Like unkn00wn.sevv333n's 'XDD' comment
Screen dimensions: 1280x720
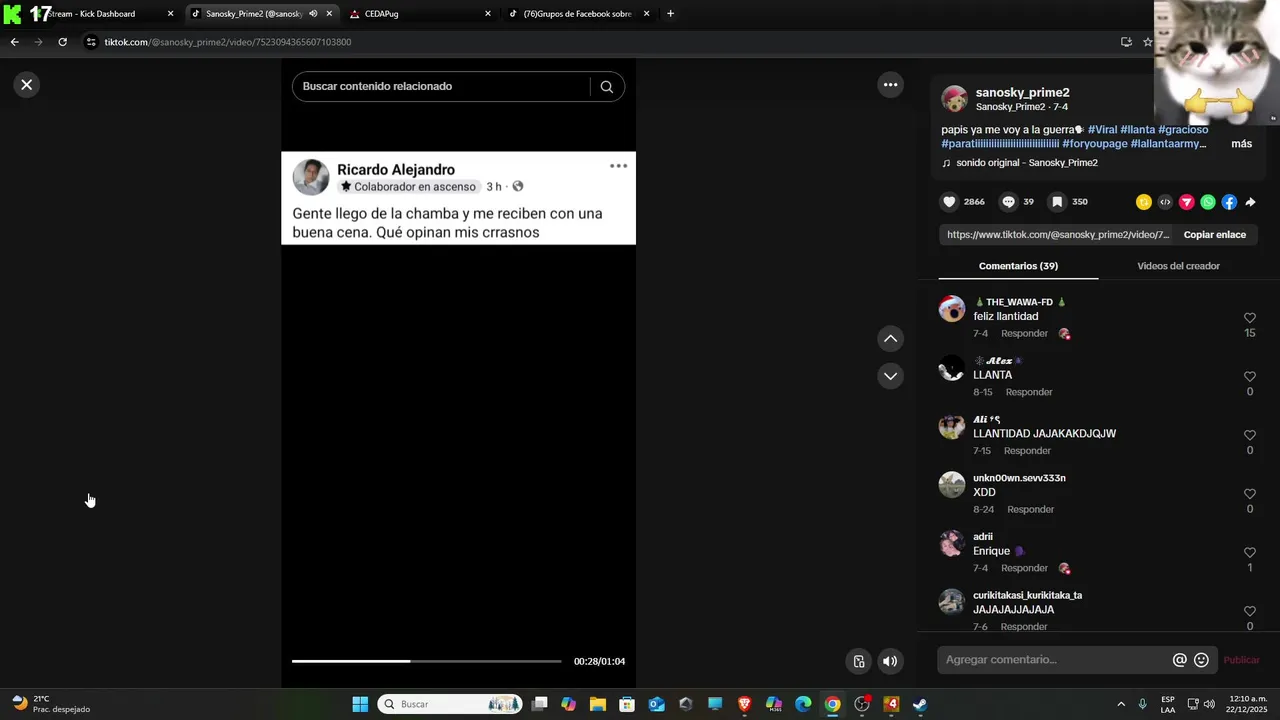(x=1249, y=494)
